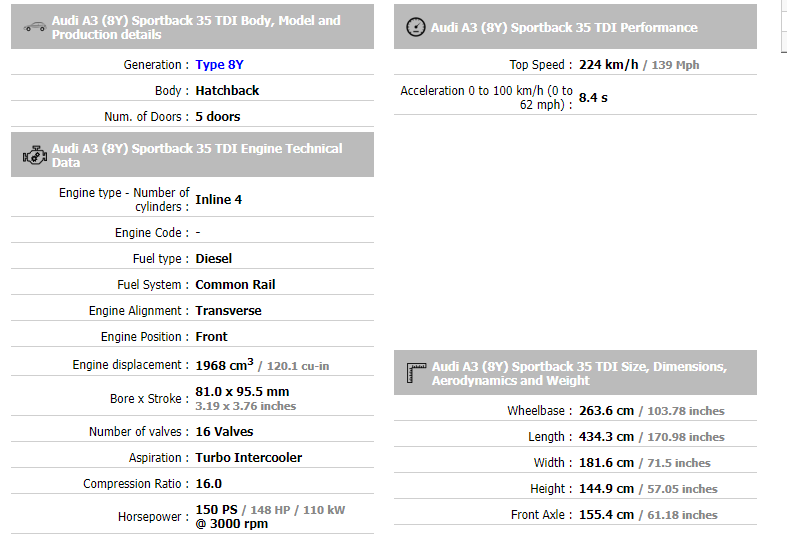
Task: Click the 139 Mph top speed conversion
Action: point(675,65)
